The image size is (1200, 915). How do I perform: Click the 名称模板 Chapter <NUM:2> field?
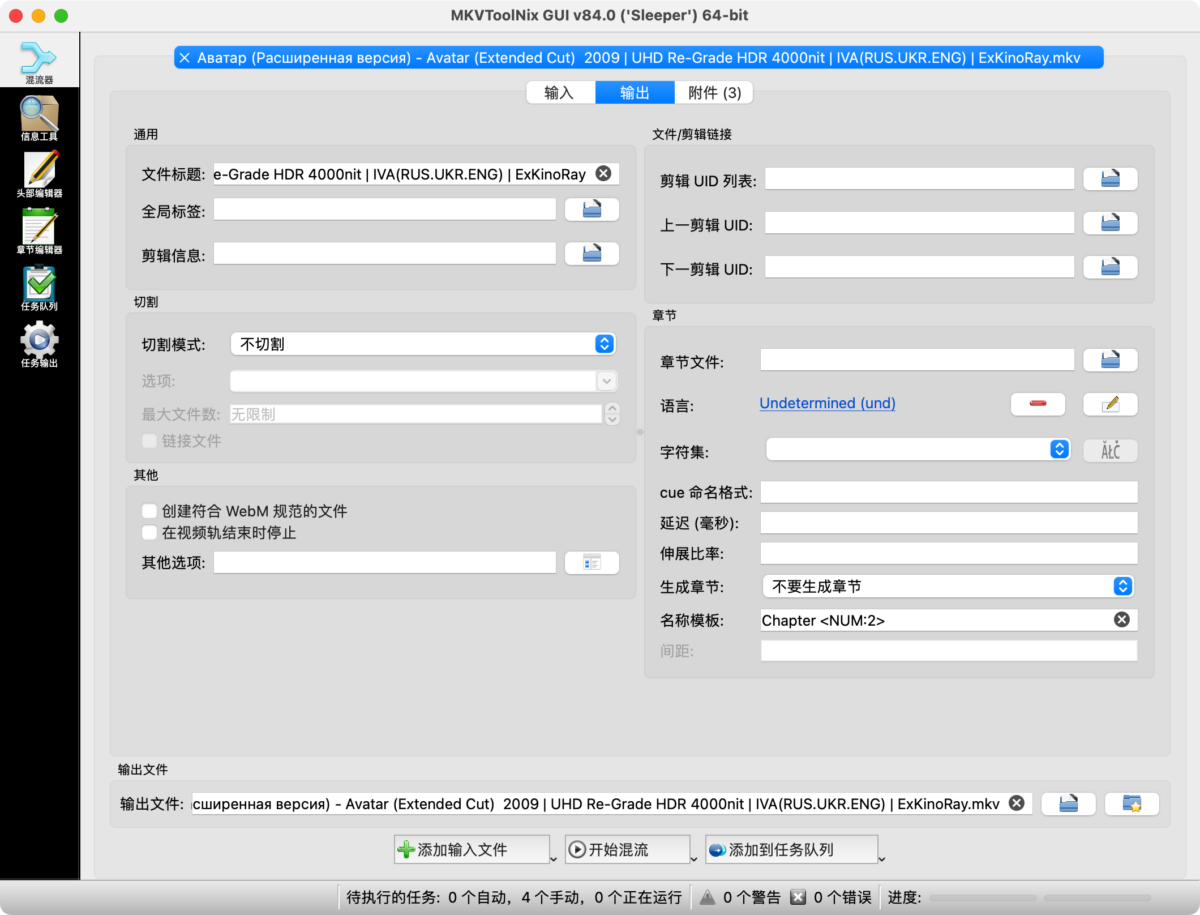tap(949, 620)
